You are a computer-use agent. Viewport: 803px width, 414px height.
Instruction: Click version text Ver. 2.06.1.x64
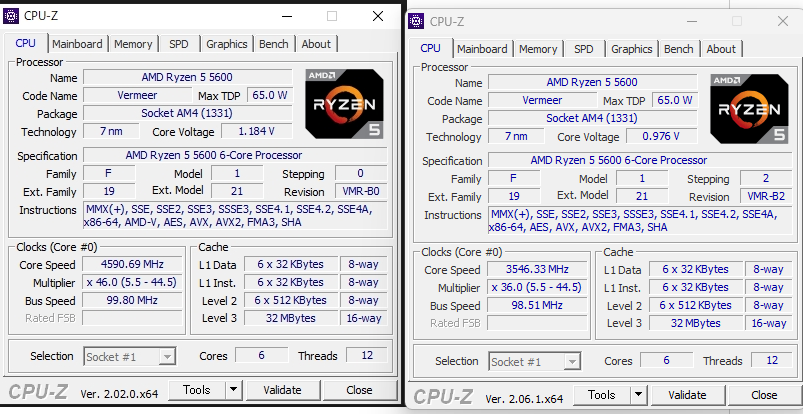(x=524, y=399)
